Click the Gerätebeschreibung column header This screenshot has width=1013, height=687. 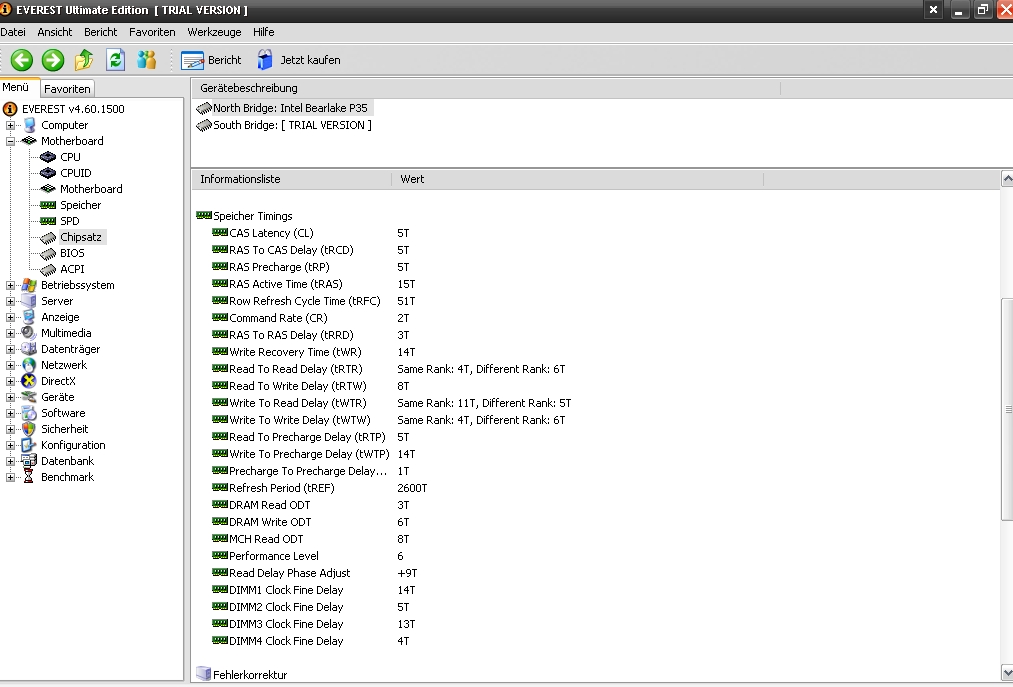(486, 88)
